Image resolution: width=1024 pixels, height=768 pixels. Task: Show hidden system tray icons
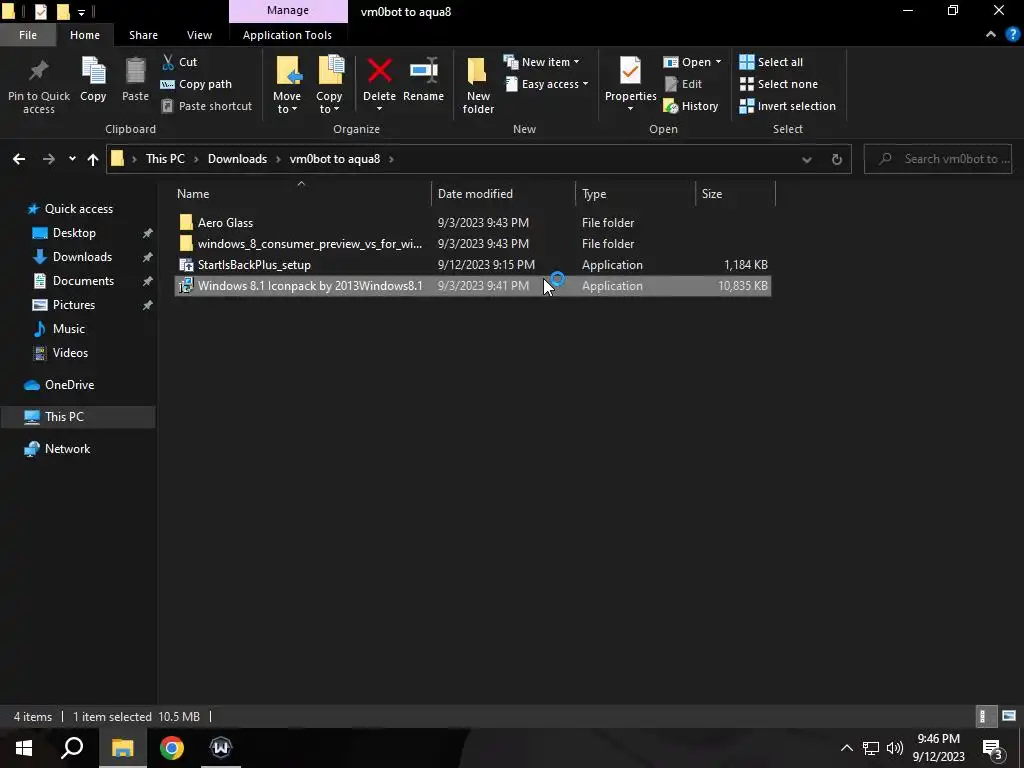pos(846,748)
